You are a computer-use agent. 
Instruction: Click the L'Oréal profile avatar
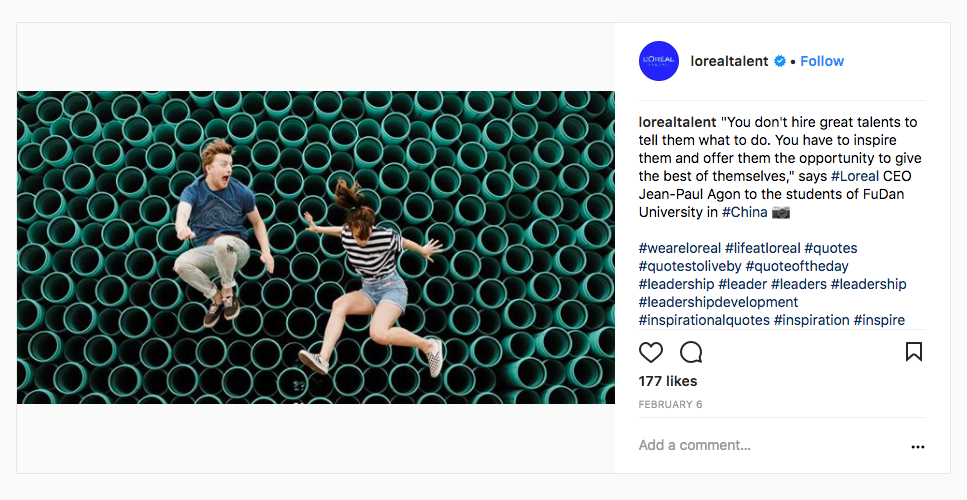pyautogui.click(x=659, y=61)
